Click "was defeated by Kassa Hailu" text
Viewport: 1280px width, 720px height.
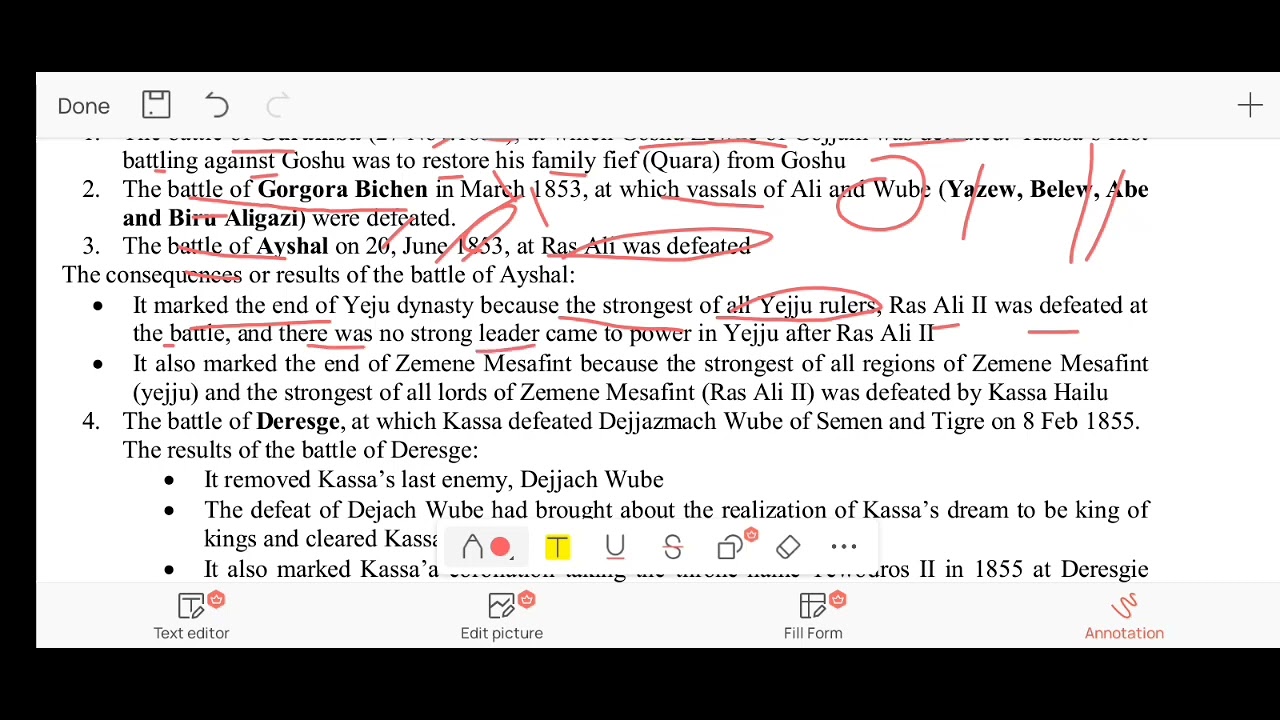point(964,392)
